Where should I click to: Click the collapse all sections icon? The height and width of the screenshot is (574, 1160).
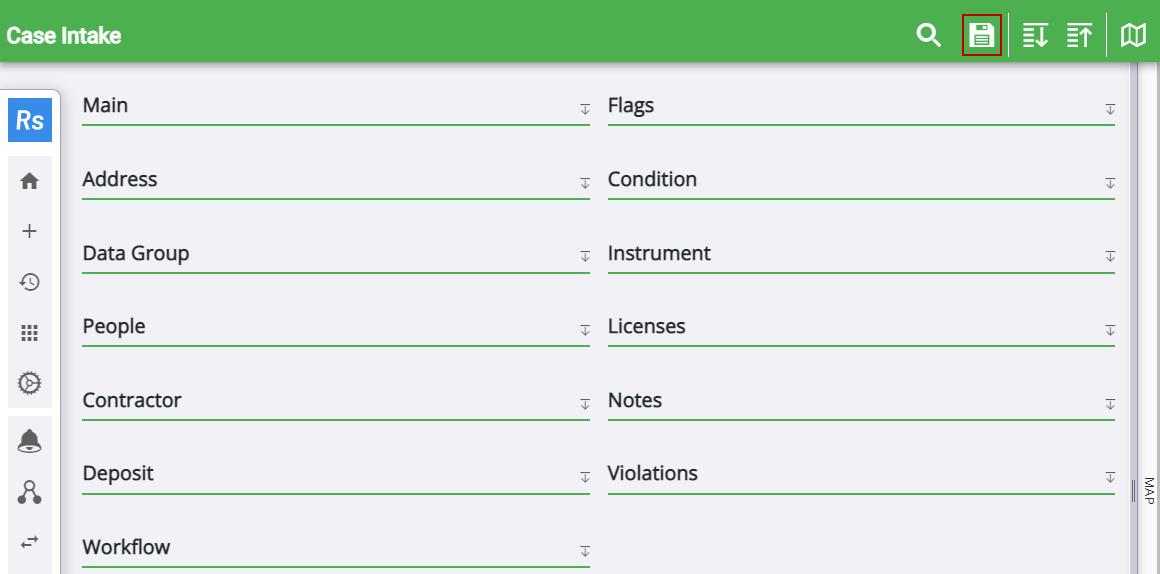[x=1079, y=36]
